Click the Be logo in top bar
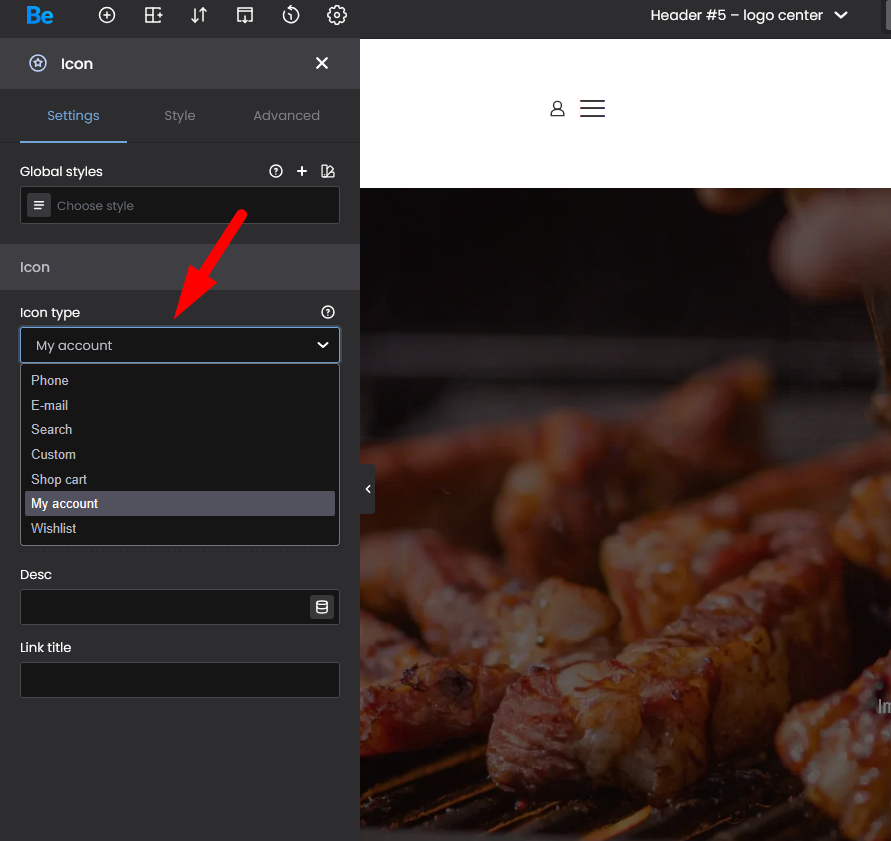This screenshot has width=891, height=841. (40, 15)
